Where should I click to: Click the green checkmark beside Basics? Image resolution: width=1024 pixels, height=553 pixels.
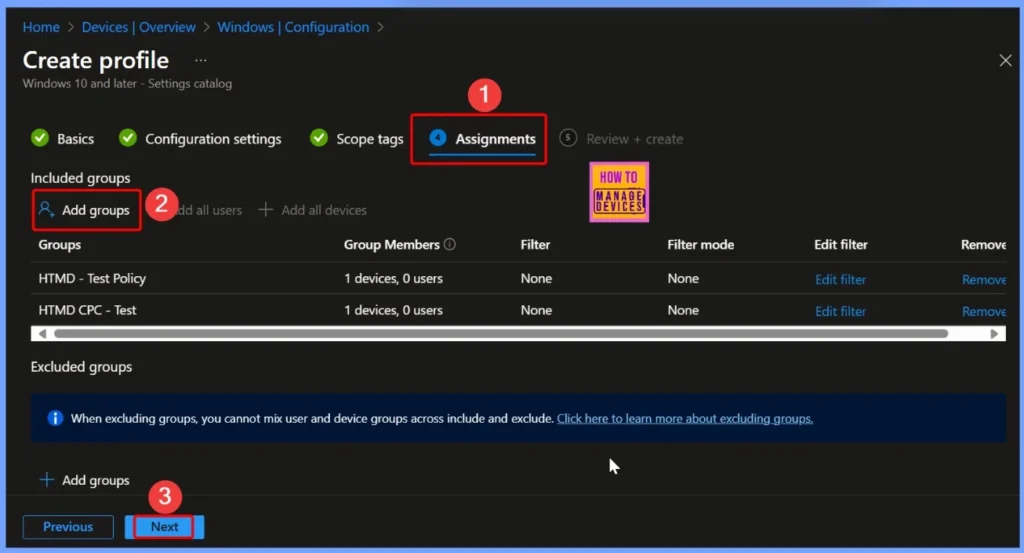click(40, 139)
